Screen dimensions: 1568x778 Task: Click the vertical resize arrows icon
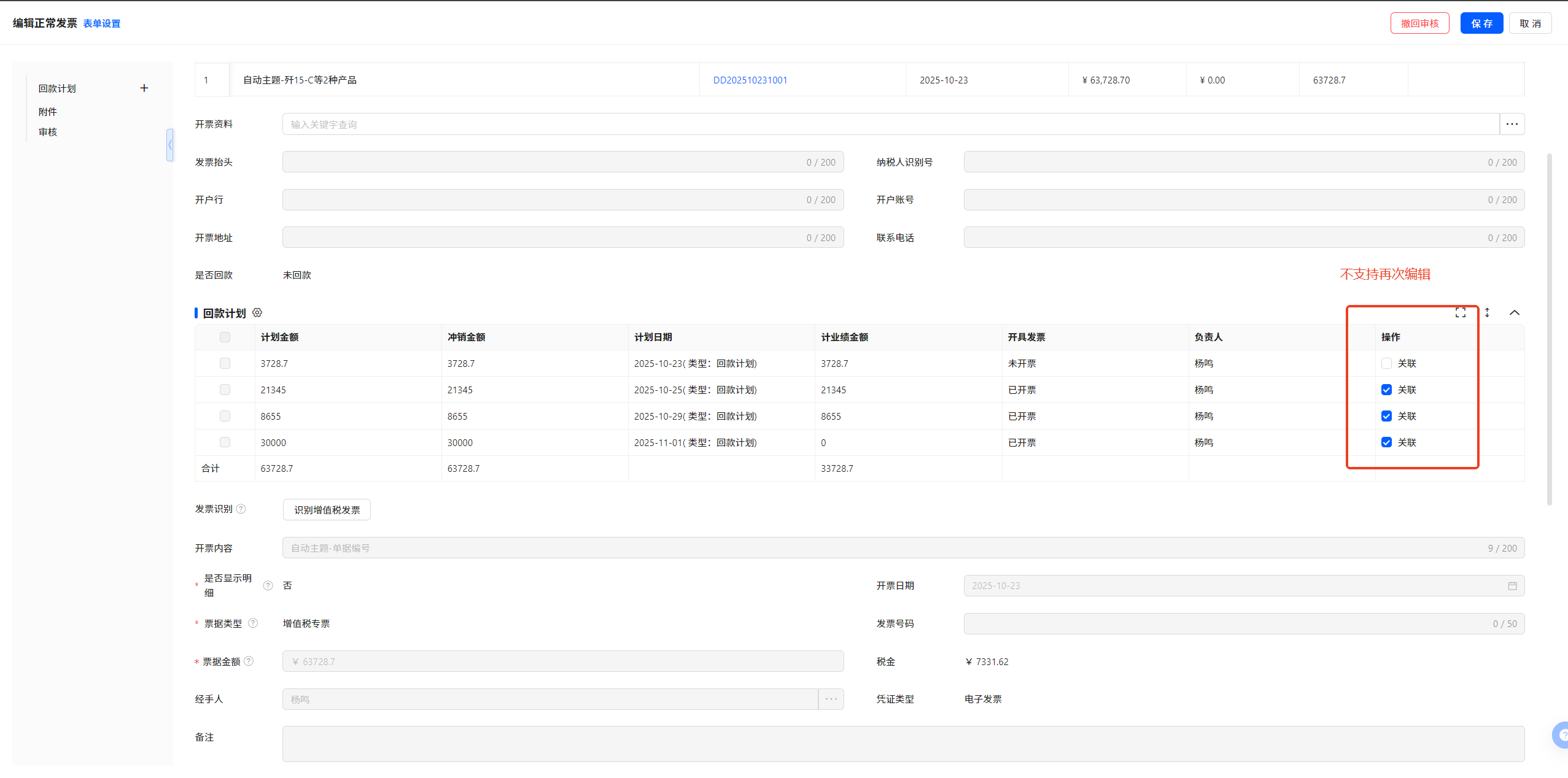click(1487, 313)
